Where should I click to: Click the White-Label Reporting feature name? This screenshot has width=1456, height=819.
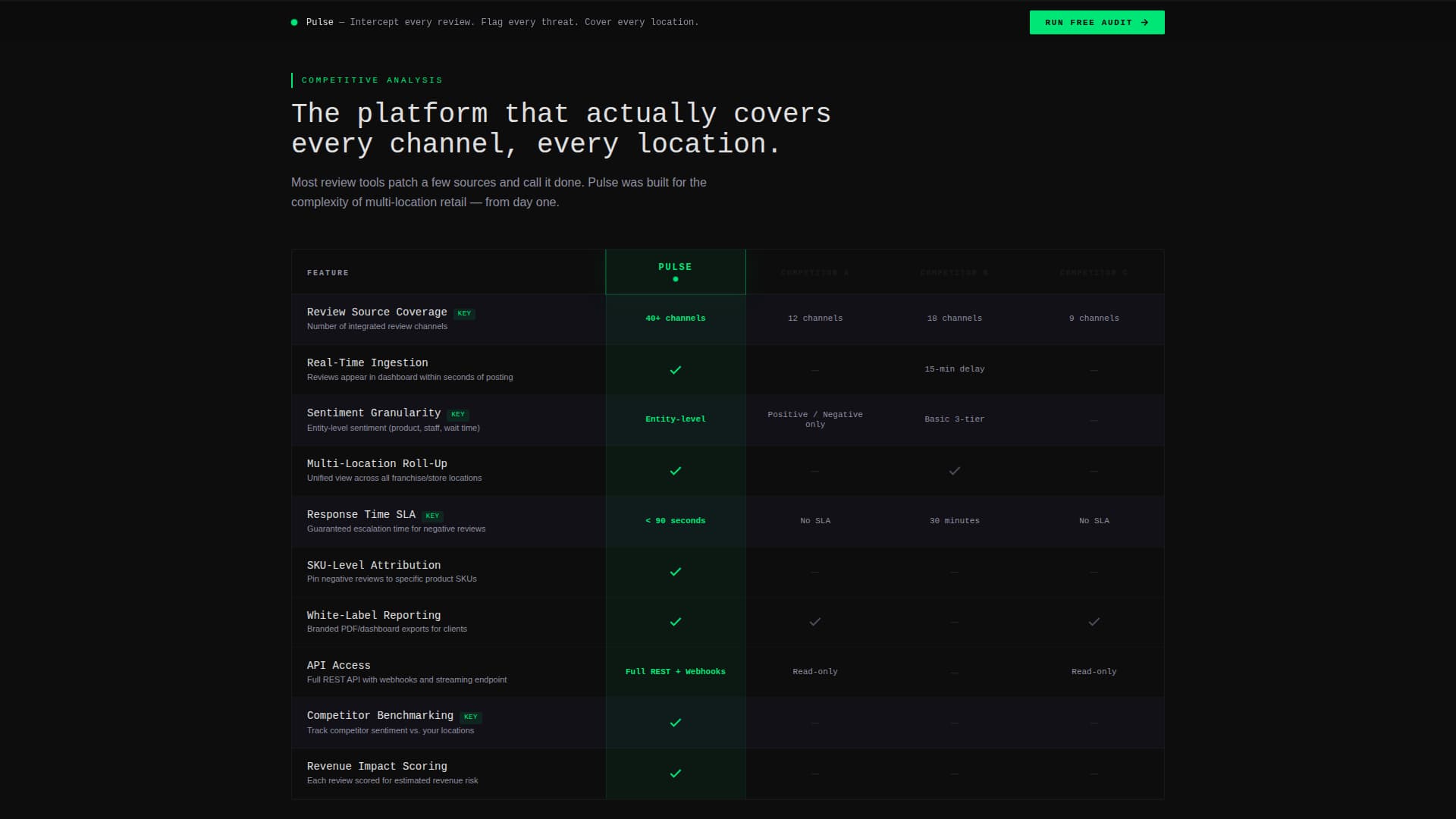(374, 616)
